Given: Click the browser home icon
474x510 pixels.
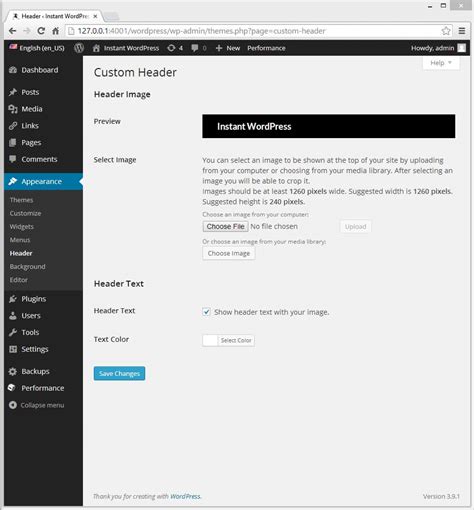Looking at the screenshot, I should [x=56, y=31].
